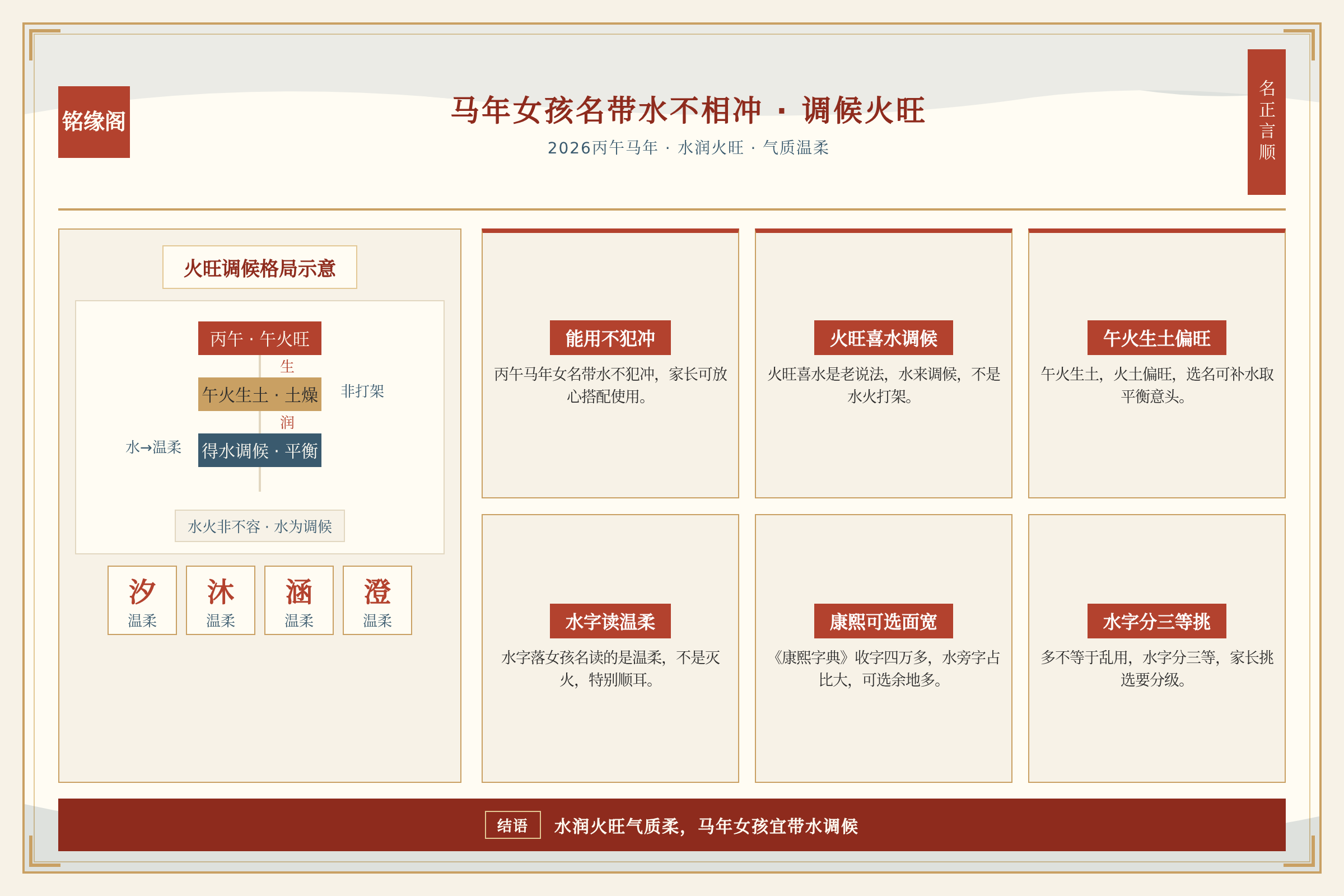
Task: Click the 水火非不容 · 水为调候 caption
Action: (x=259, y=526)
